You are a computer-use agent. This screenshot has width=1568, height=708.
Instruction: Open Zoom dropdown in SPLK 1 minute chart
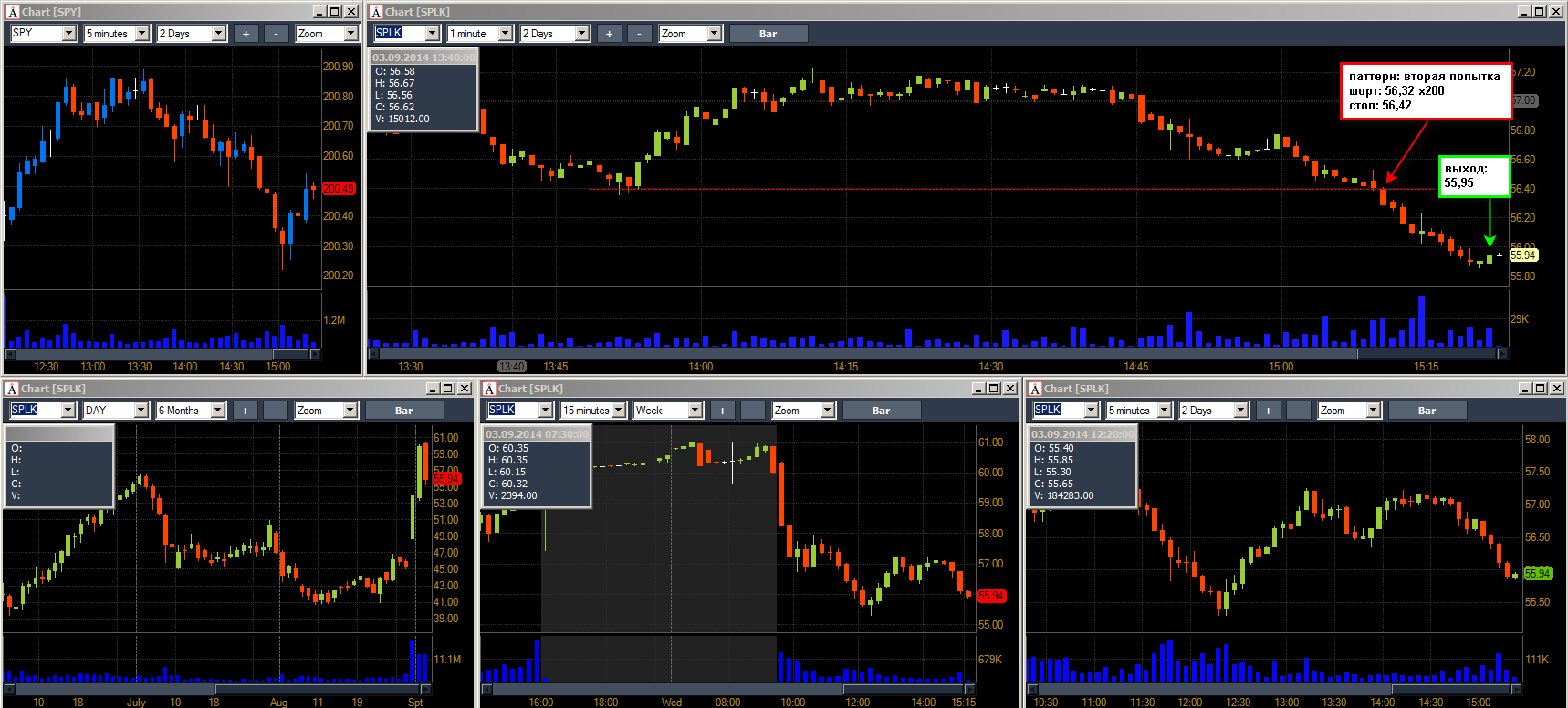(714, 34)
